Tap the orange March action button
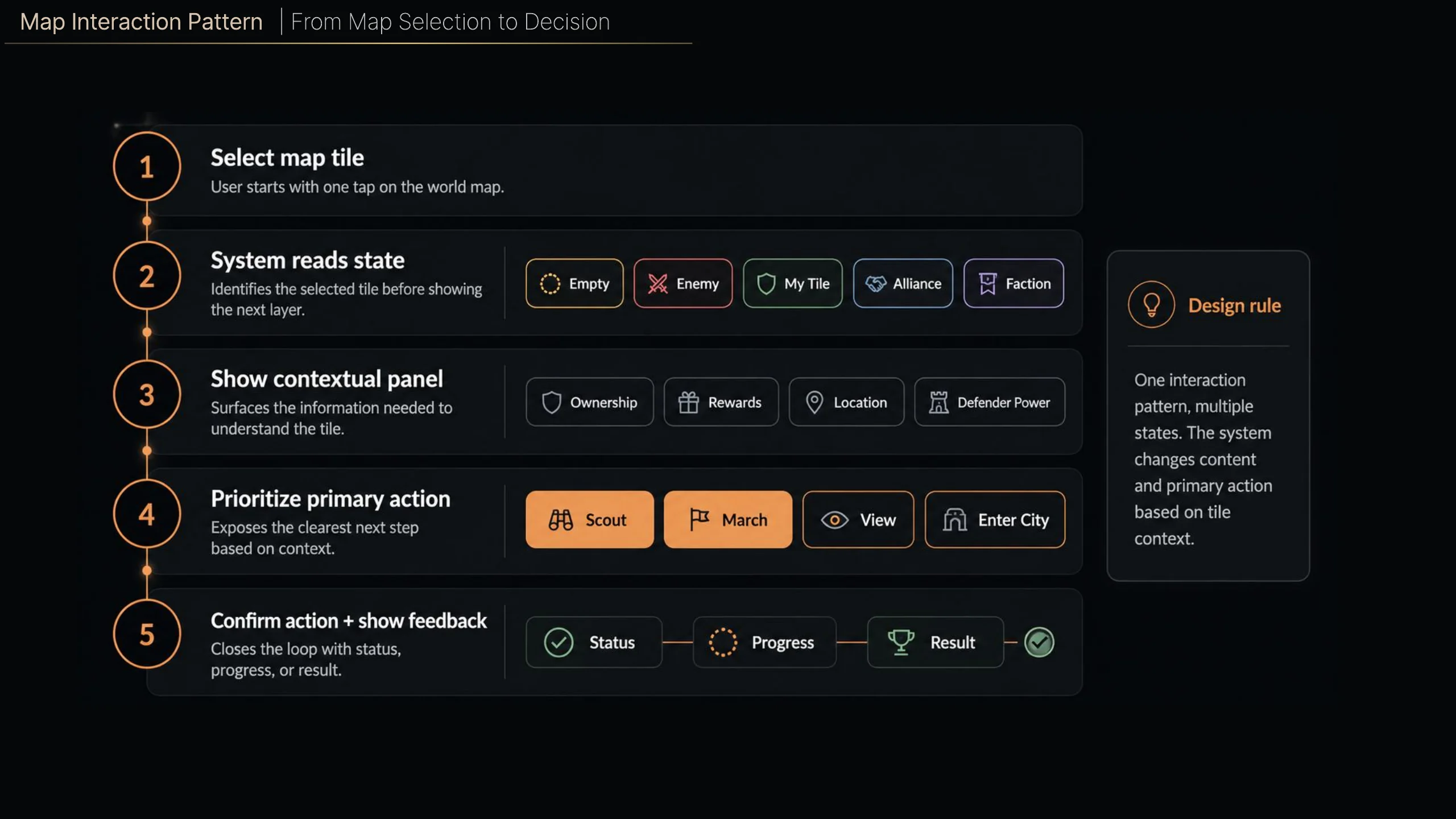Screen dimensions: 1456x819 coord(728,519)
